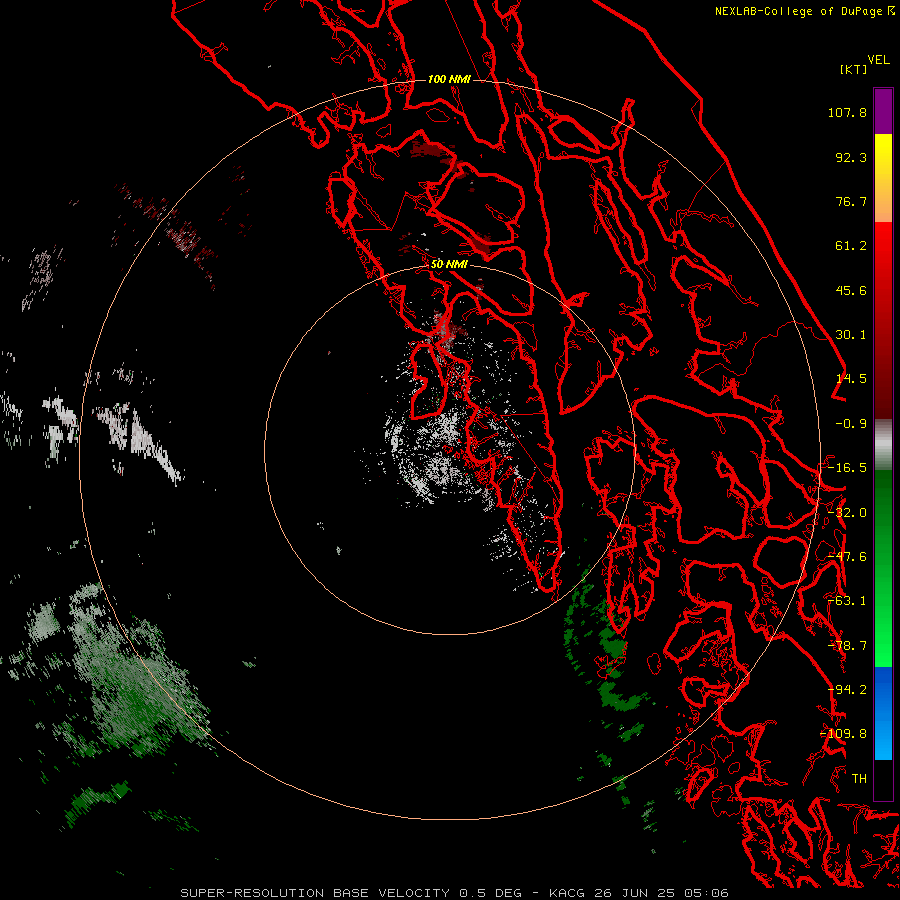900x900 pixels.
Task: Select the 61.2 value on velocity scale
Action: 851,246
